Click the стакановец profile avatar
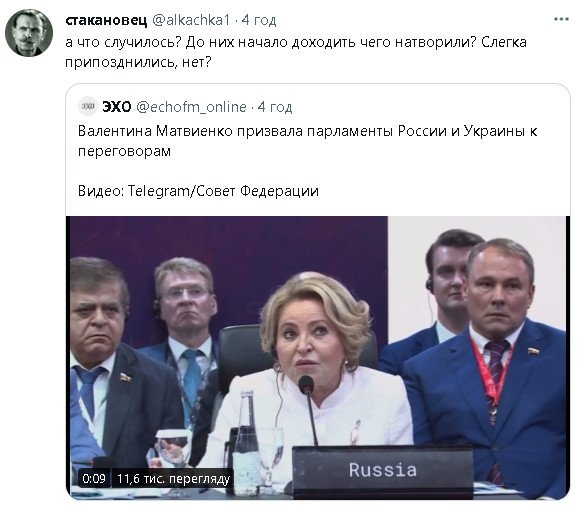This screenshot has width=577, height=506. tap(29, 33)
